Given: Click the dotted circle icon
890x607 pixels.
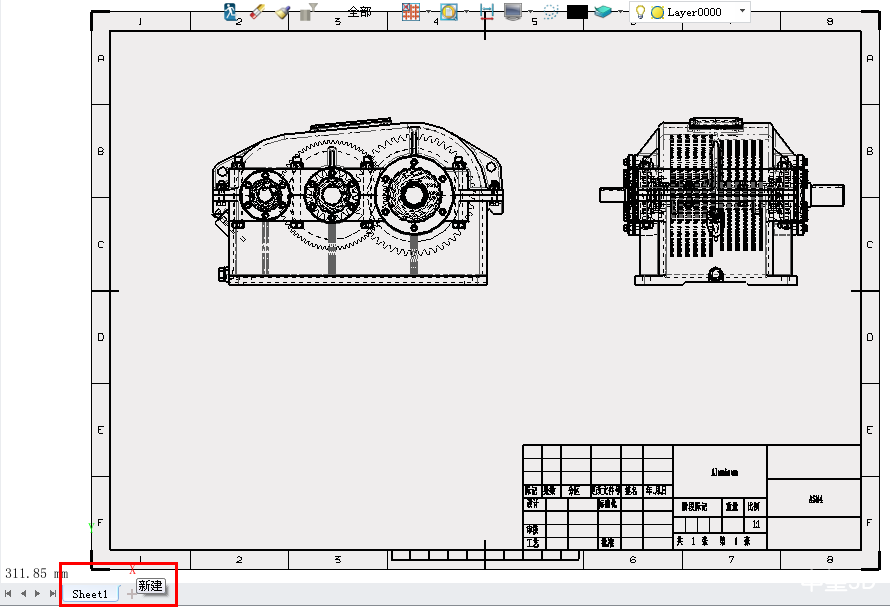Looking at the screenshot, I should point(550,12).
